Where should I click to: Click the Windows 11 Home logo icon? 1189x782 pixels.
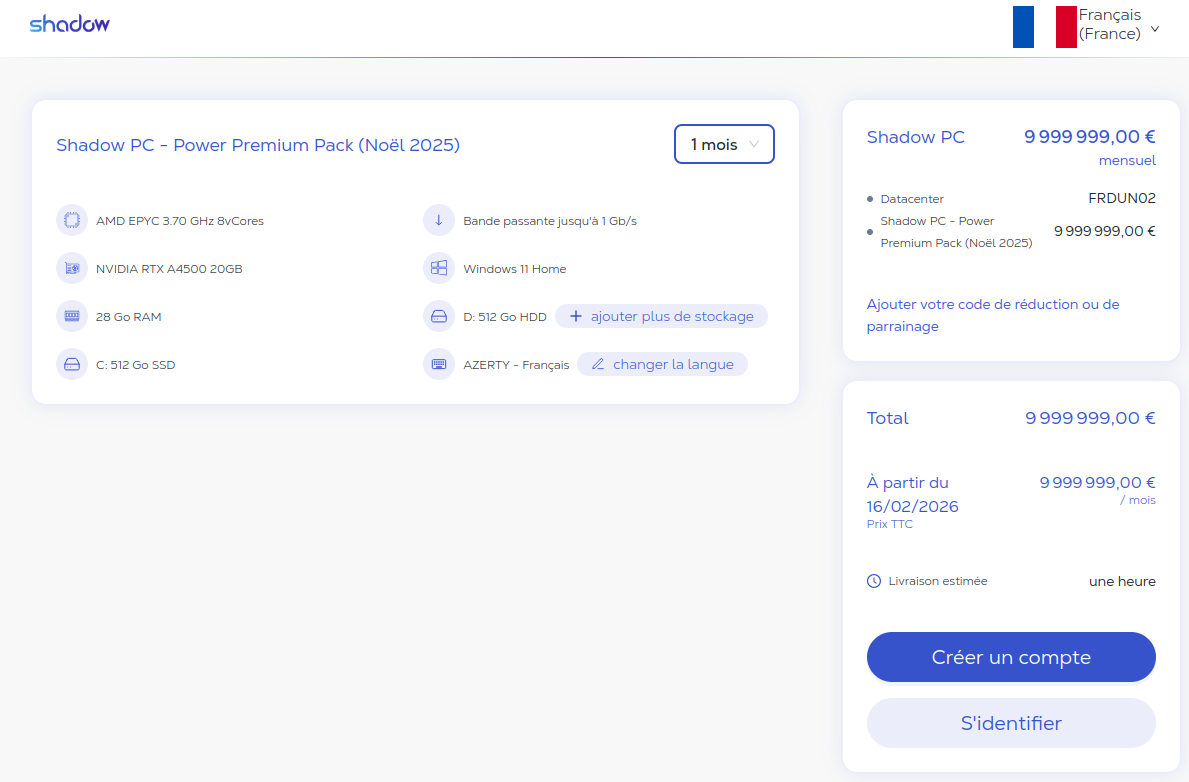pos(439,269)
